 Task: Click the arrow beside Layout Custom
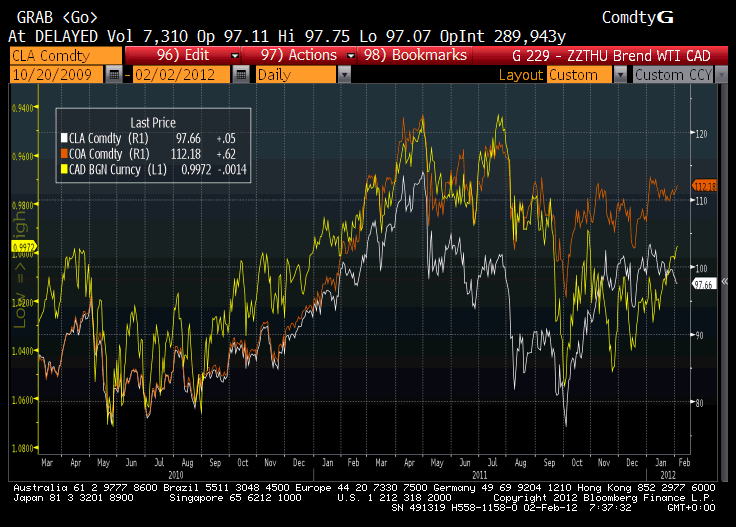coord(620,75)
